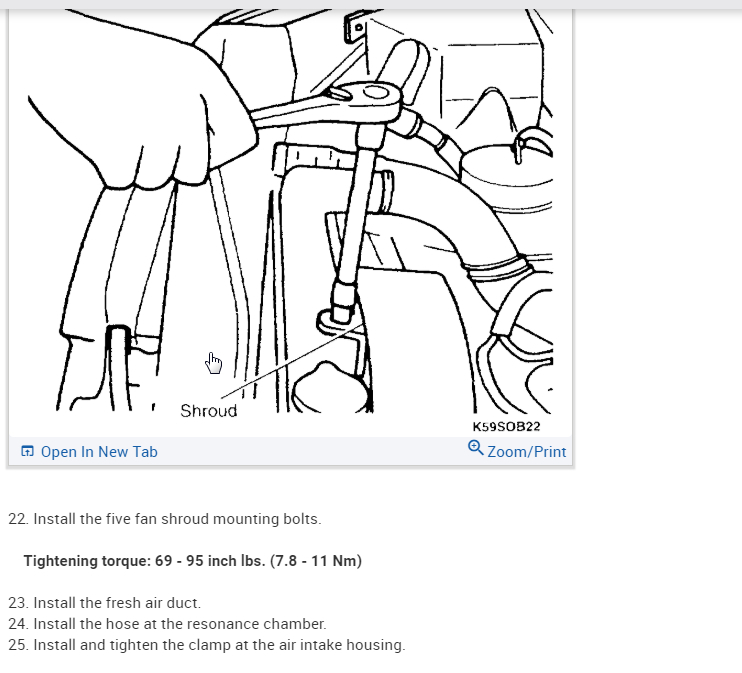Click the hose clamp on the curved hose
The width and height of the screenshot is (742, 673).
click(497, 270)
